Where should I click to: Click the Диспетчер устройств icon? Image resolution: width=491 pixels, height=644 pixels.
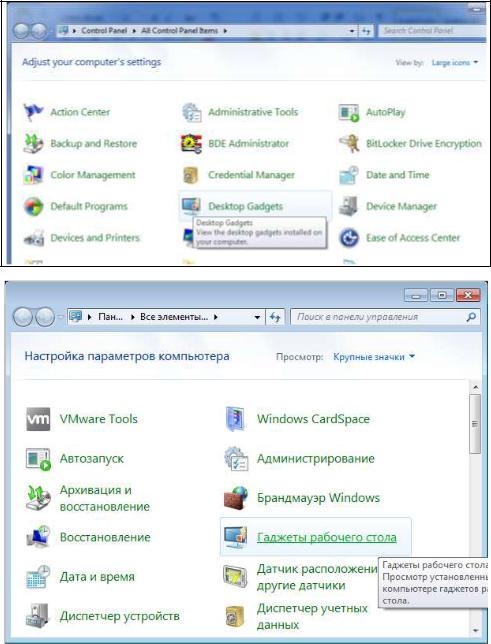(x=38, y=616)
